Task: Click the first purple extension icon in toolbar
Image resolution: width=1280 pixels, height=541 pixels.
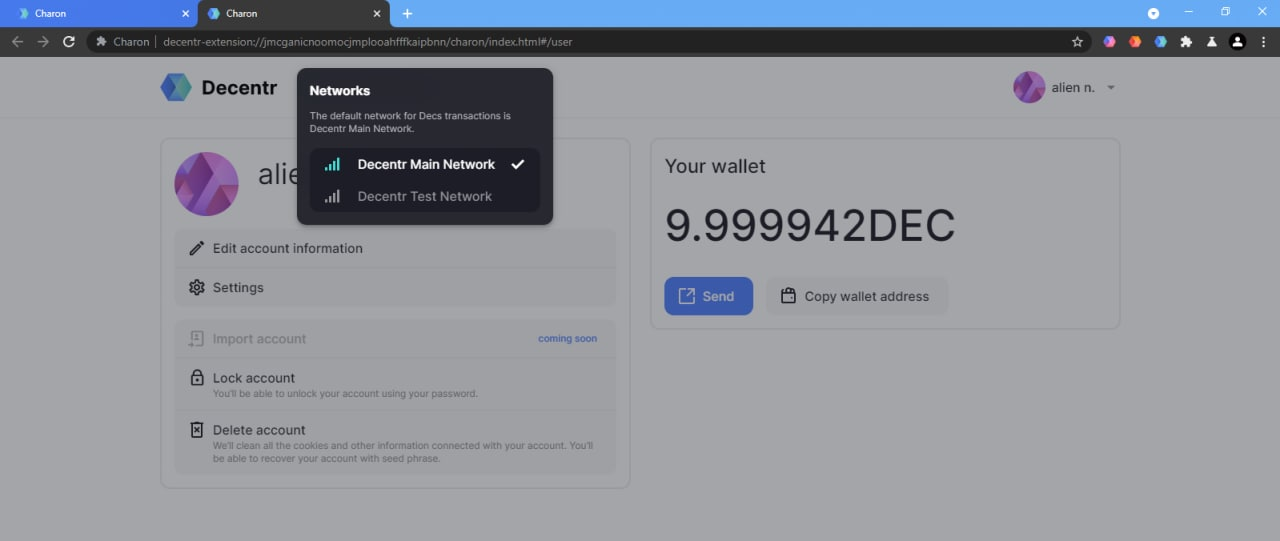Action: tap(1109, 42)
